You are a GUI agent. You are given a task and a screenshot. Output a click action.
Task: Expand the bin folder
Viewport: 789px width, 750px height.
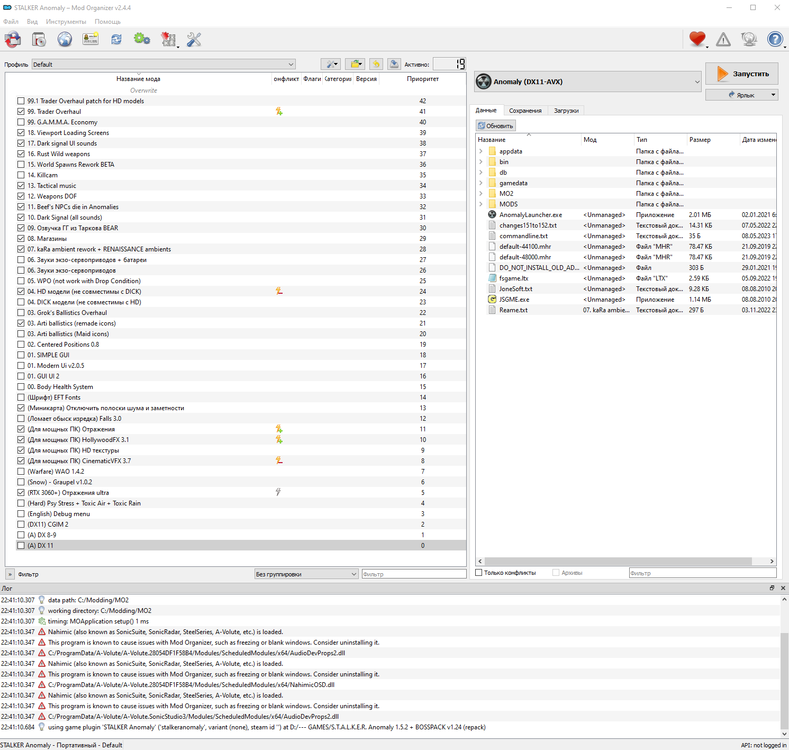[x=481, y=162]
